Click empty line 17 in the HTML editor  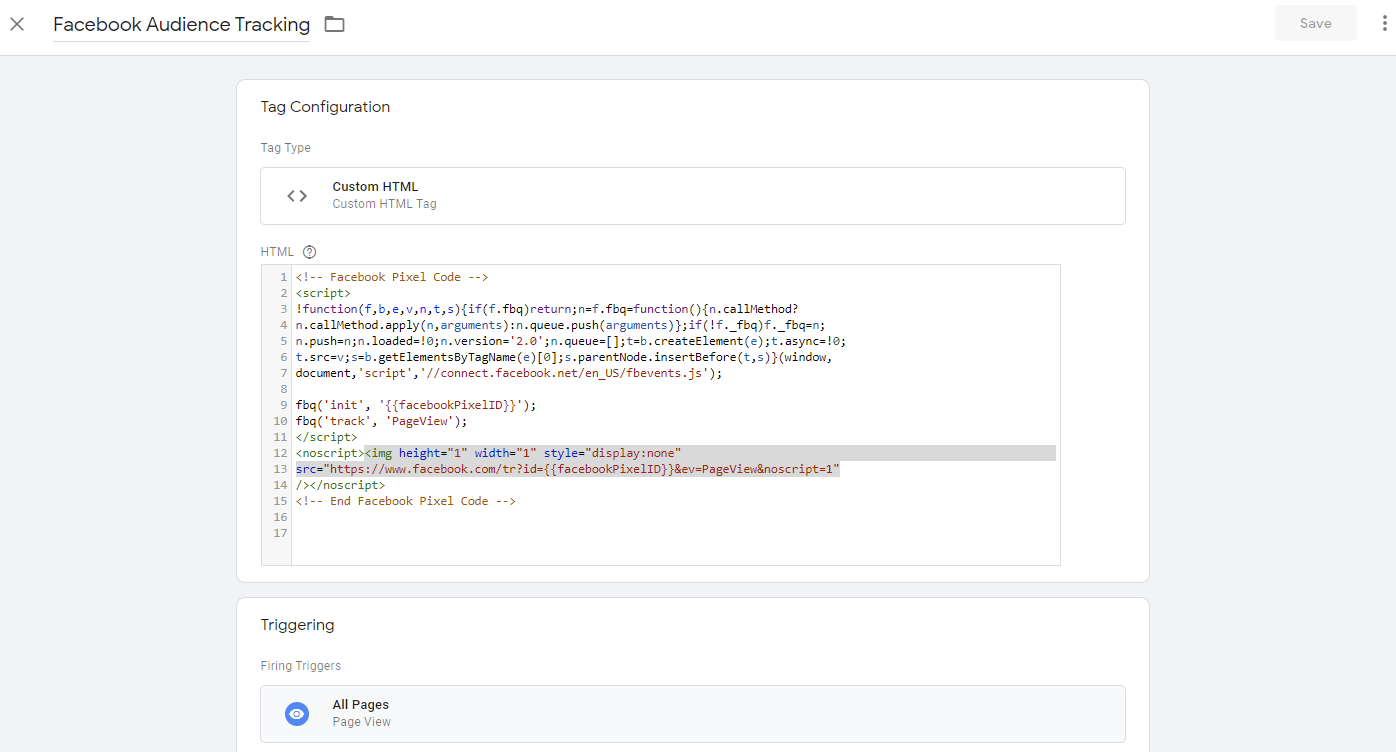600,533
